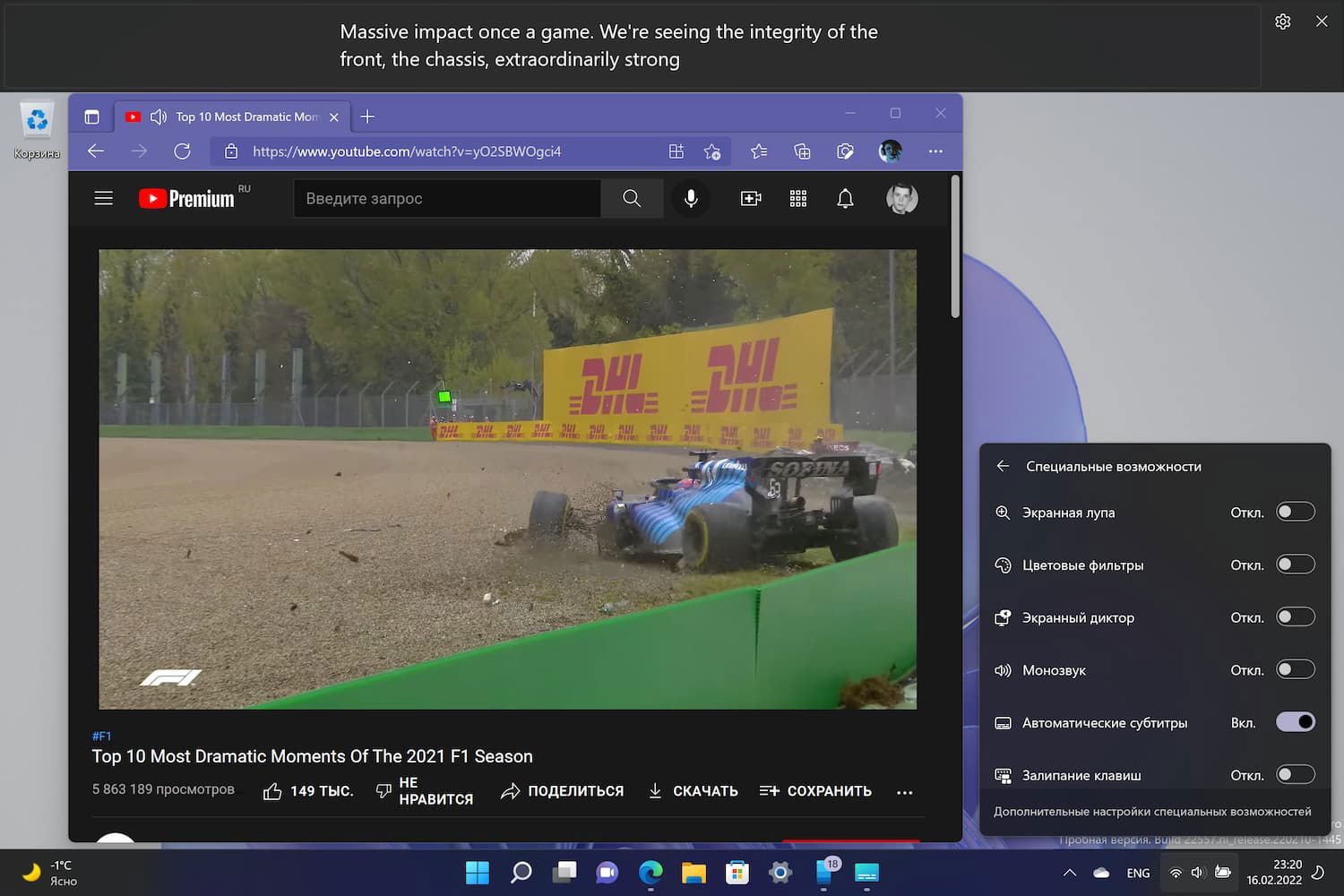The width and height of the screenshot is (1344, 896).
Task: Go back in Edge browser
Action: coord(96,151)
